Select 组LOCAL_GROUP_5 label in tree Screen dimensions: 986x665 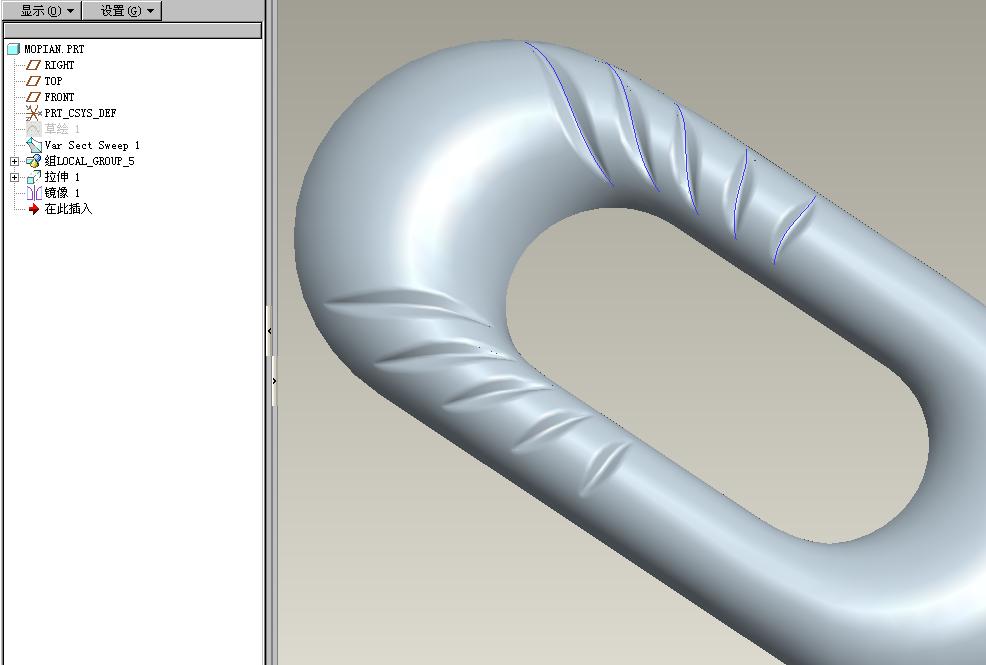pyautogui.click(x=89, y=161)
